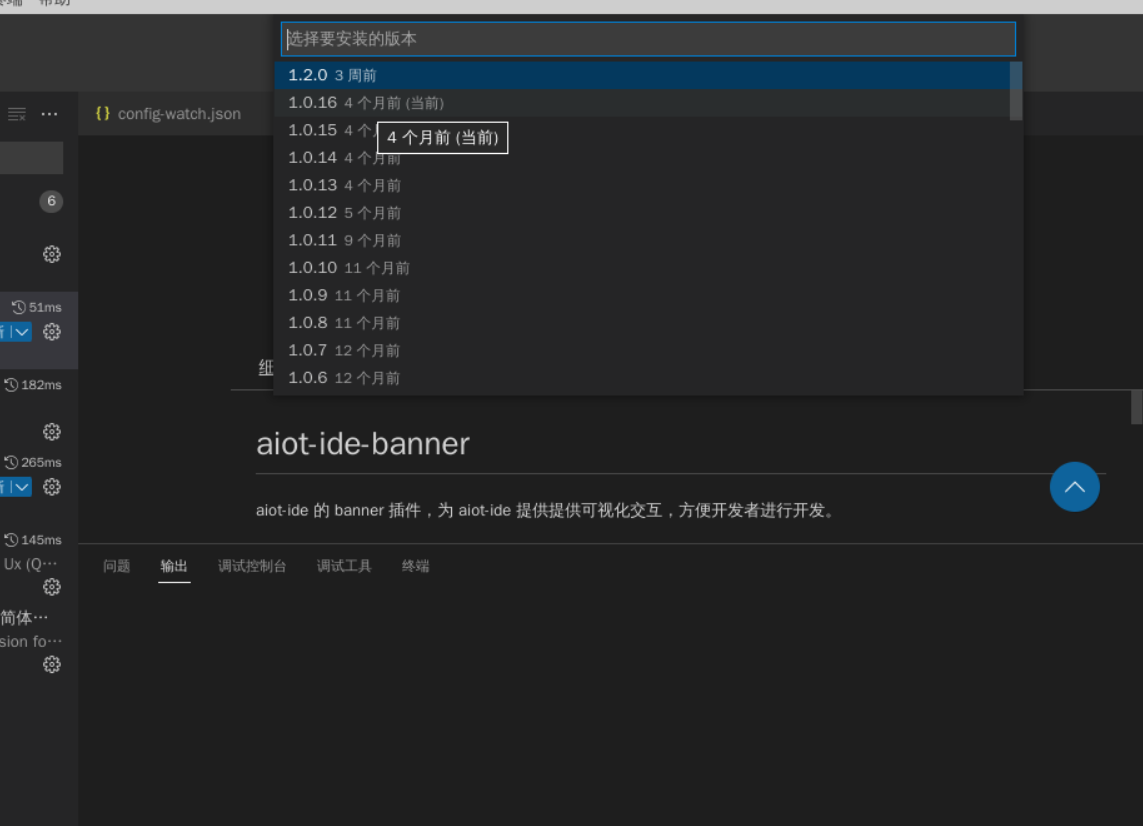Switch to the 调试工具 panel tab

click(x=344, y=566)
